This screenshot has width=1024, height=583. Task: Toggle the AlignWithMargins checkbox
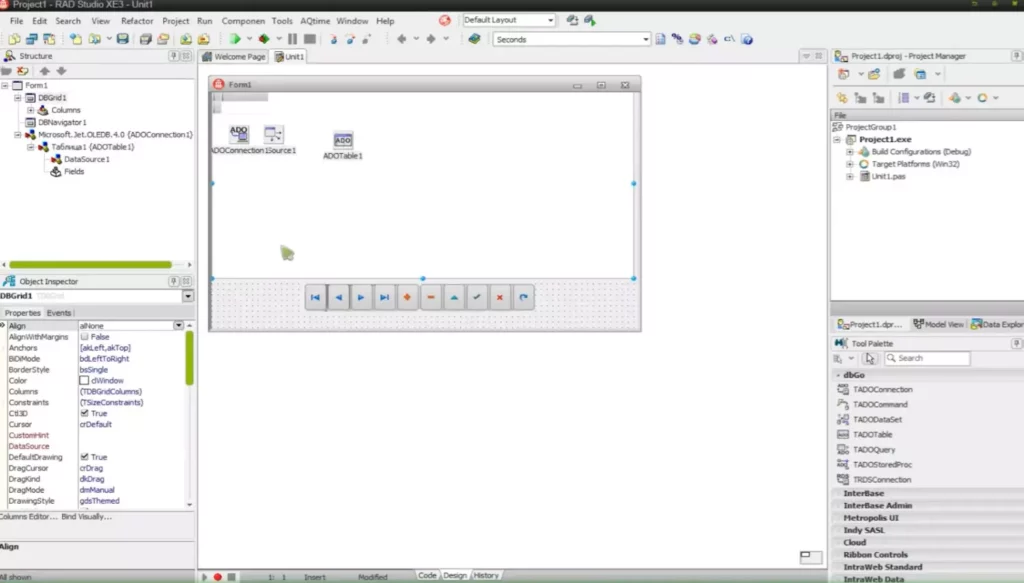coord(84,337)
